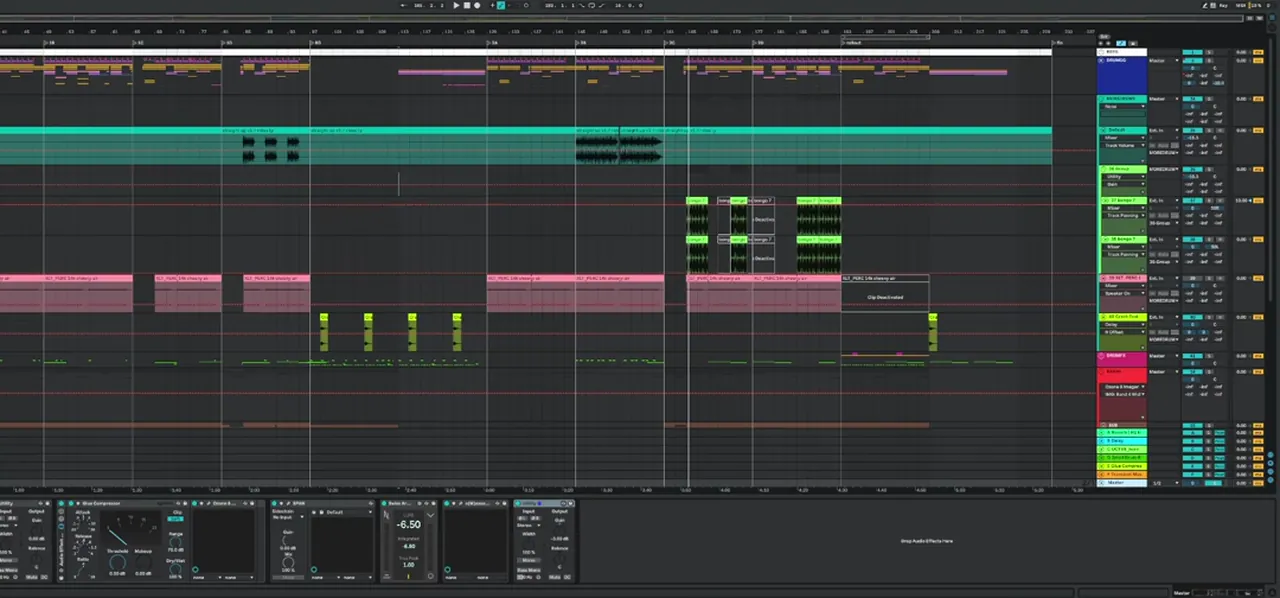Click the Glue Compressor hot-swap preset icon
Screen dimensions: 1280x598
pos(177,503)
